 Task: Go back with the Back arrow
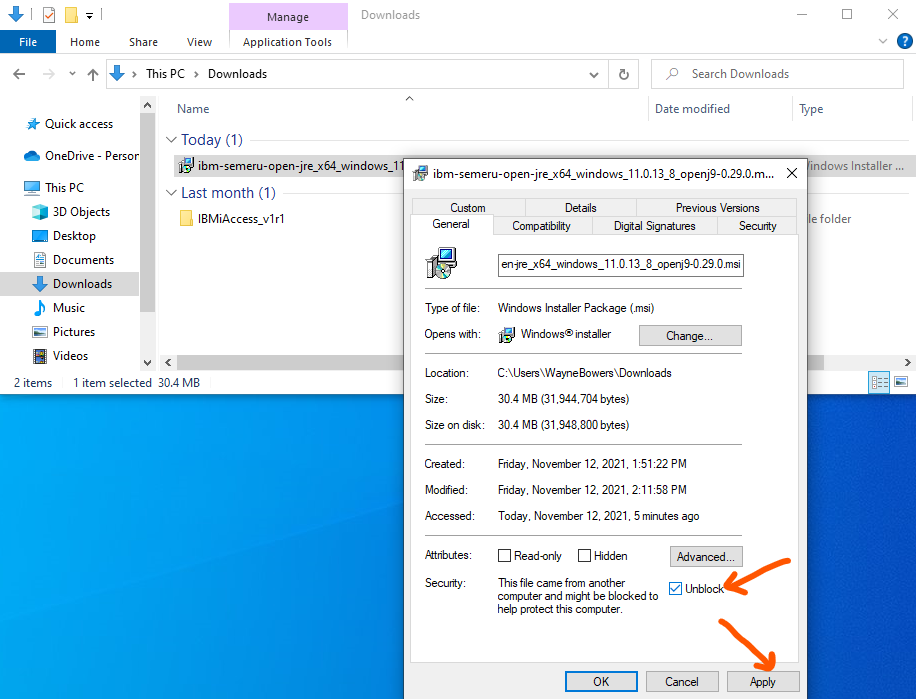(19, 74)
